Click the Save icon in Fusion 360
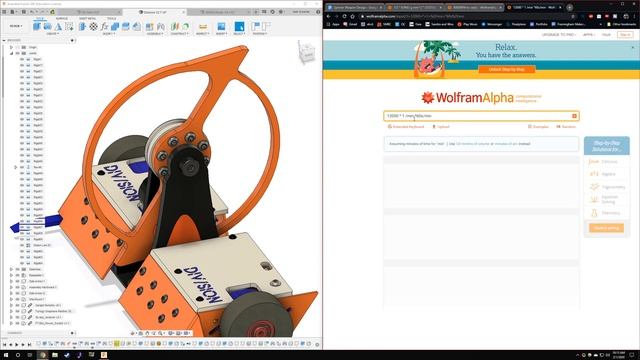 pos(23,12)
